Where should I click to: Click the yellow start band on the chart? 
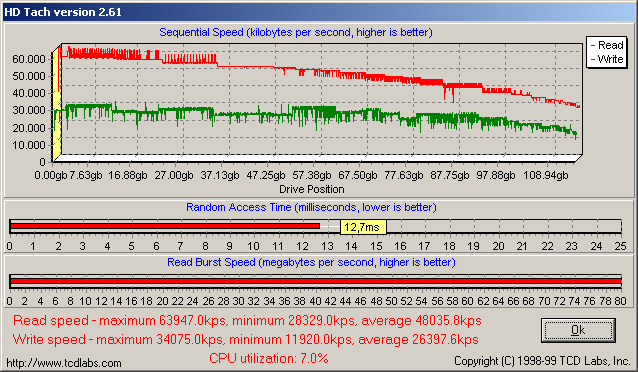[57, 104]
